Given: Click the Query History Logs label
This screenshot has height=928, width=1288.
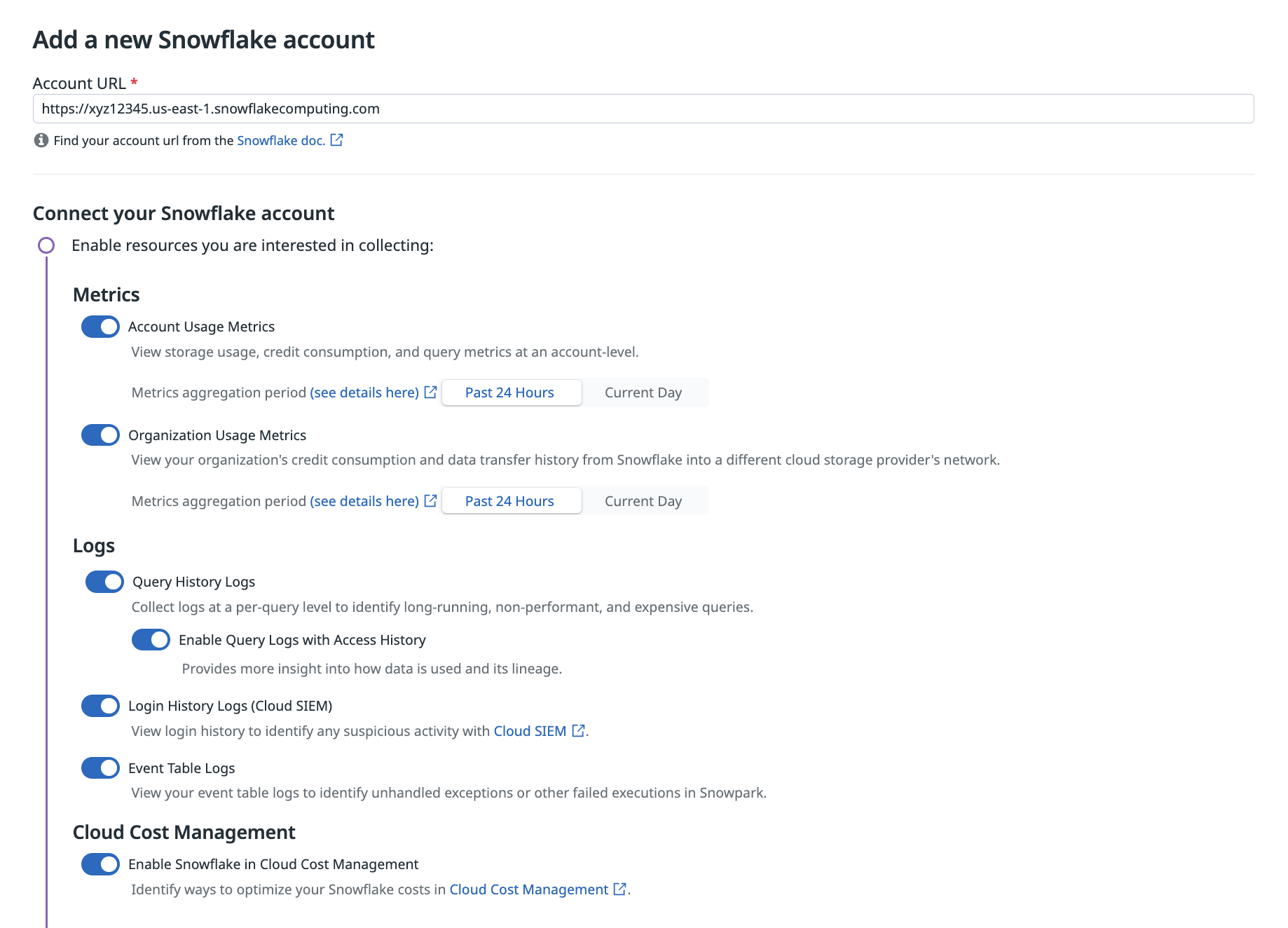Looking at the screenshot, I should pos(193,582).
